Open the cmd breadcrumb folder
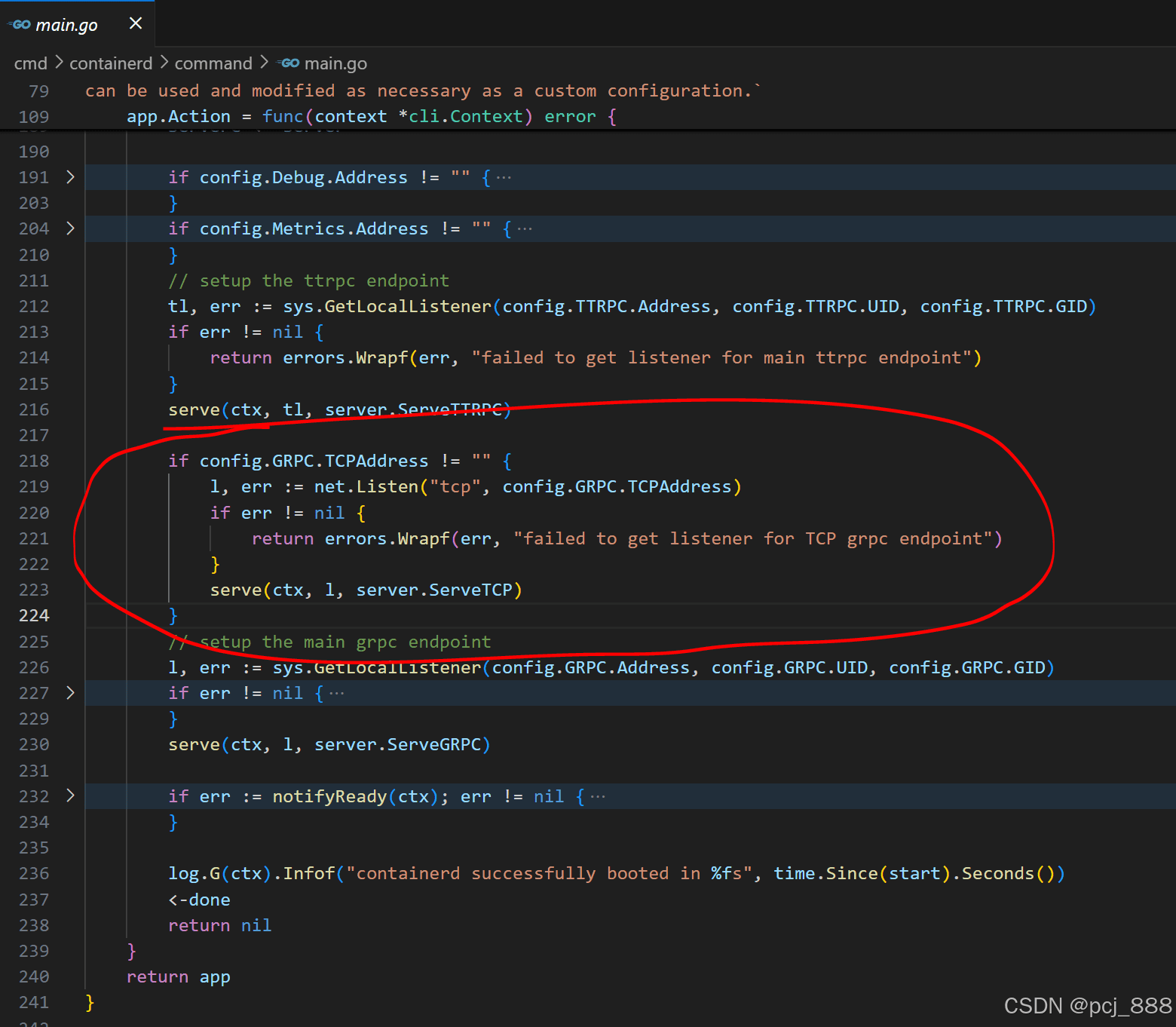The height and width of the screenshot is (1027, 1176). pos(30,63)
